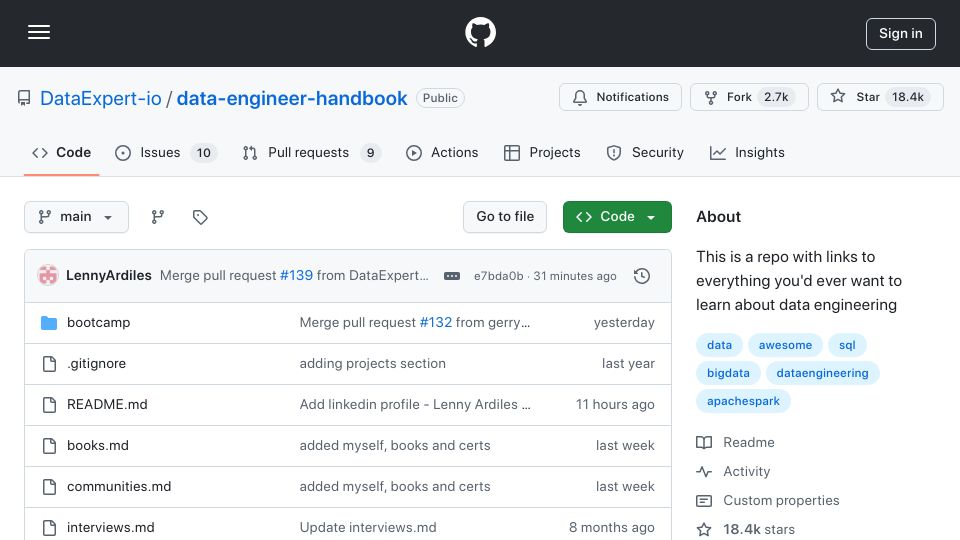Click the bootcamp folder icon

pyautogui.click(x=49, y=323)
